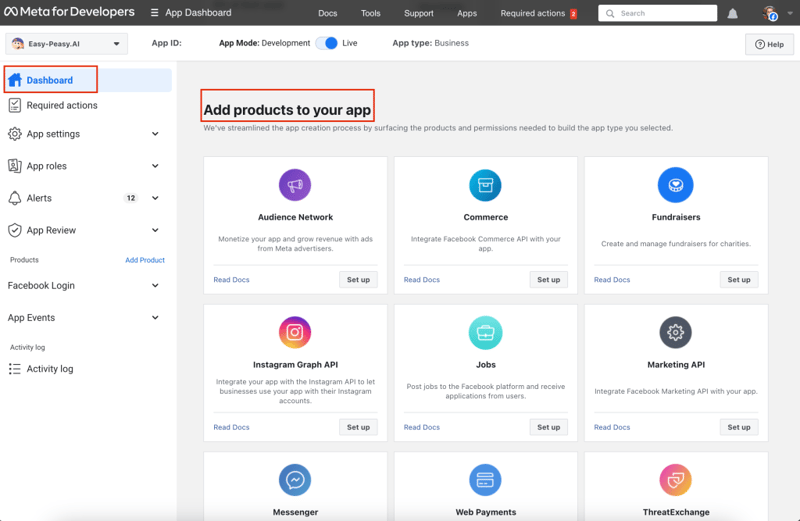Click the Marketing API gear icon
The image size is (800, 521).
(x=676, y=332)
